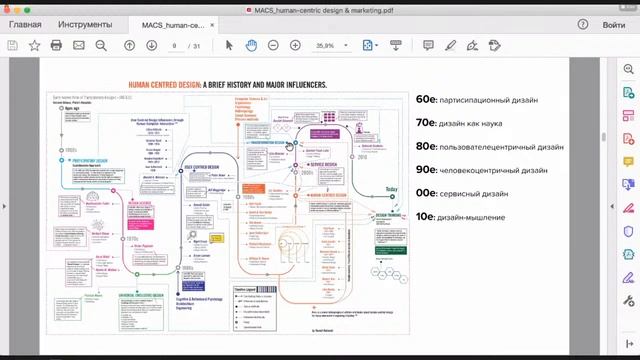Open the 35.9% zoom level dropdown
The image size is (640, 360).
(332, 46)
